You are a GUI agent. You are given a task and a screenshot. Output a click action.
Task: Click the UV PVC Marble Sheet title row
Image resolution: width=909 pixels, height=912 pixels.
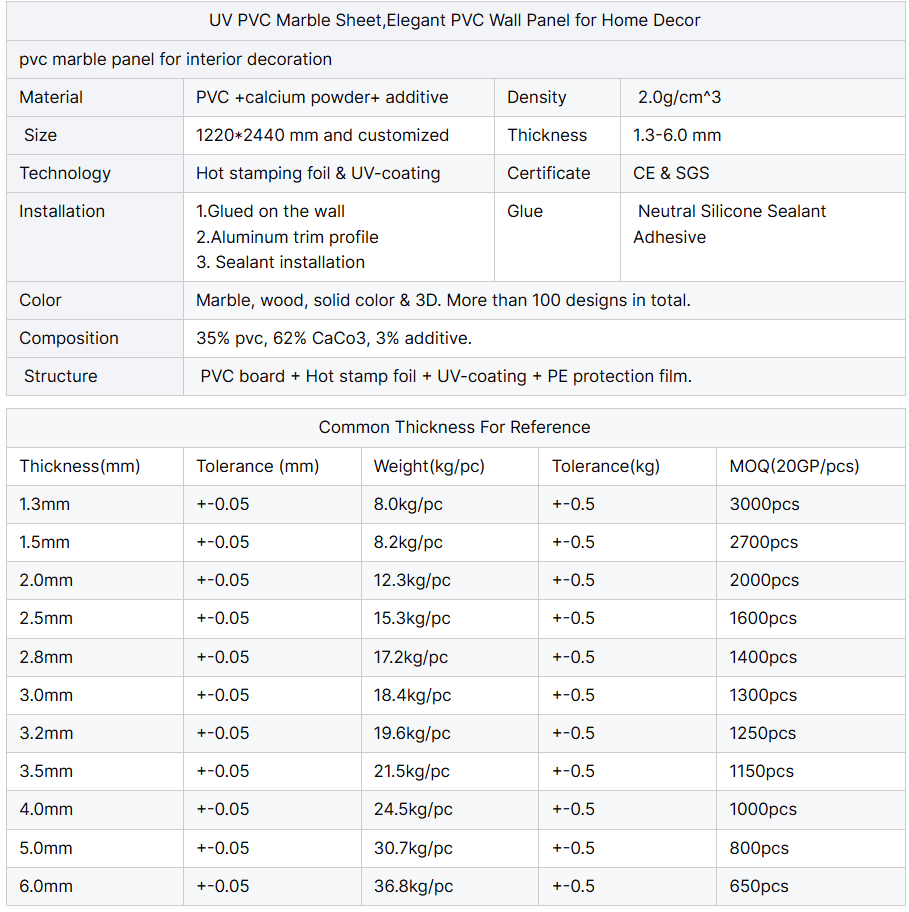(x=455, y=20)
